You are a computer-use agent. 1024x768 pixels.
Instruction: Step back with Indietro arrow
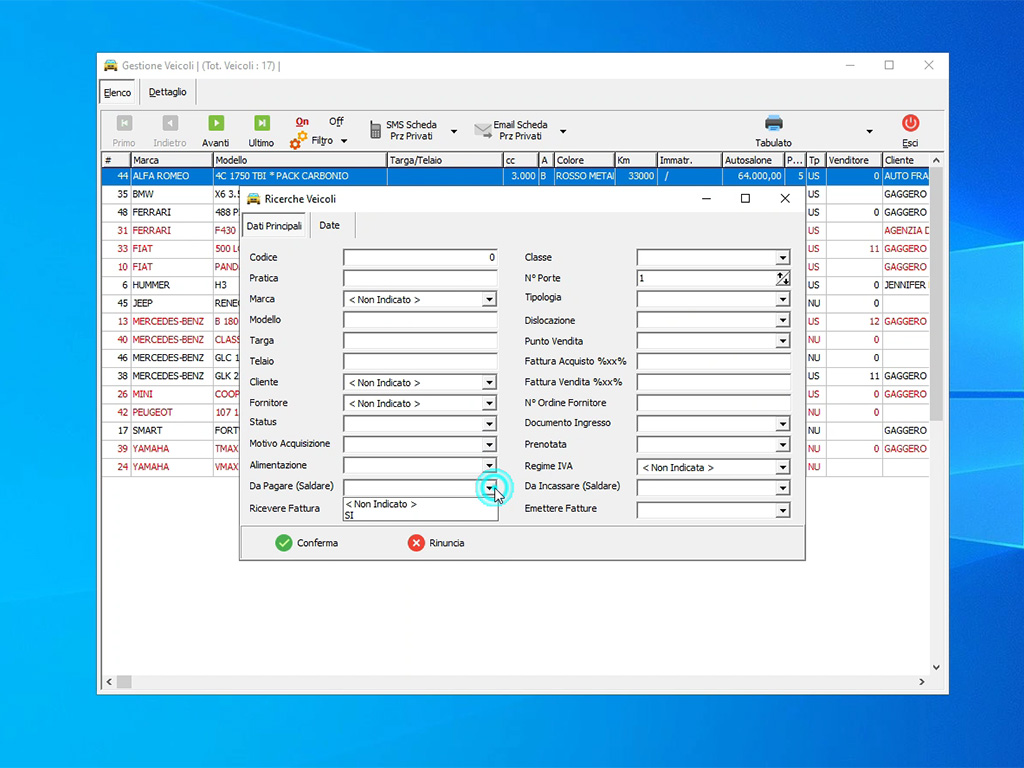pos(170,131)
